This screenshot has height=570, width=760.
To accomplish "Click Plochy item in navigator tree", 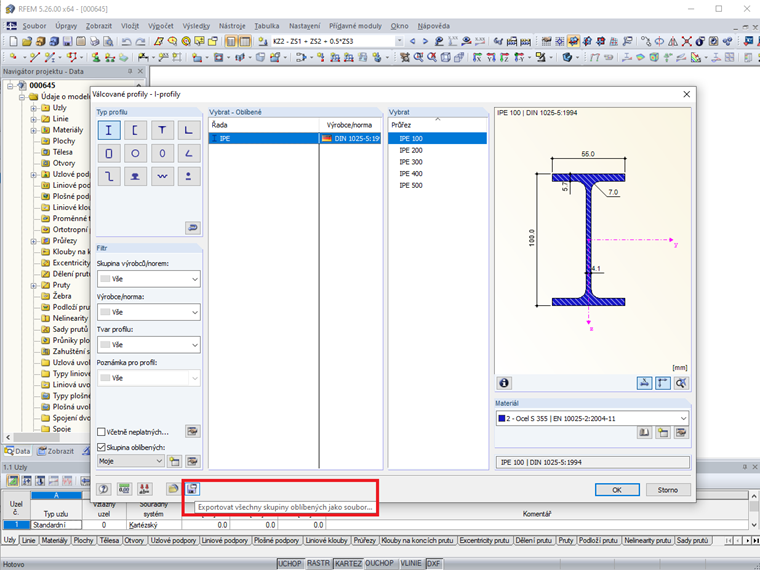I will [x=63, y=141].
